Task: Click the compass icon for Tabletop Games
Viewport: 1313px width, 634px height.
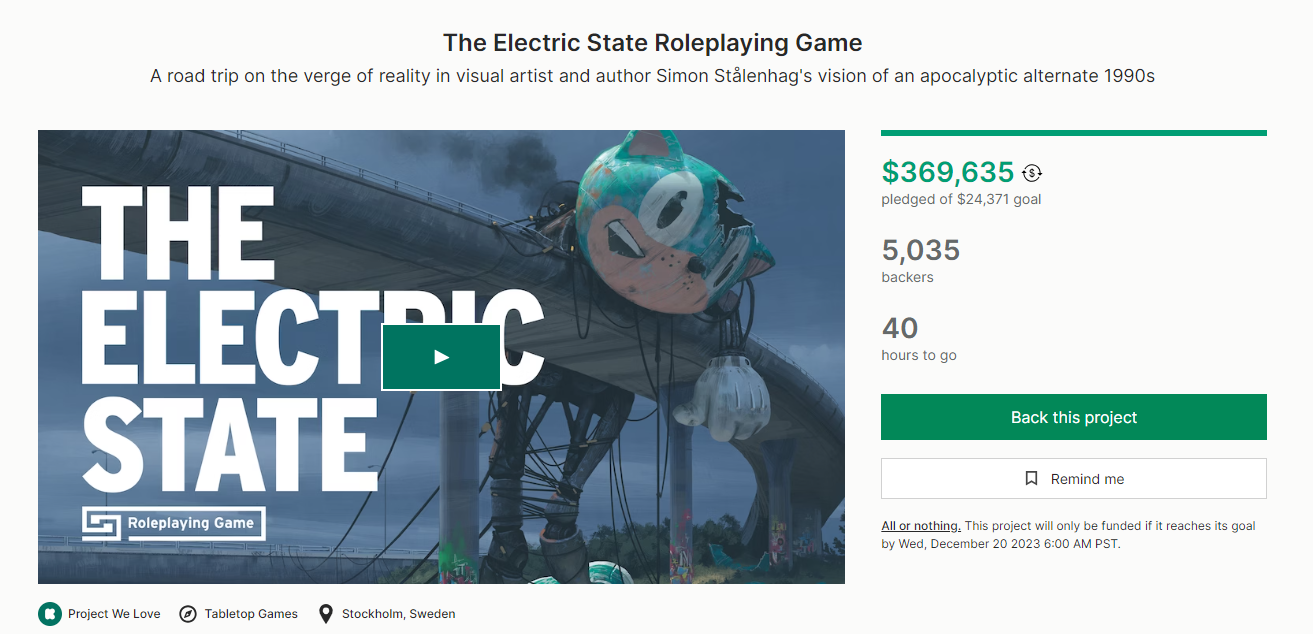Action: click(188, 614)
